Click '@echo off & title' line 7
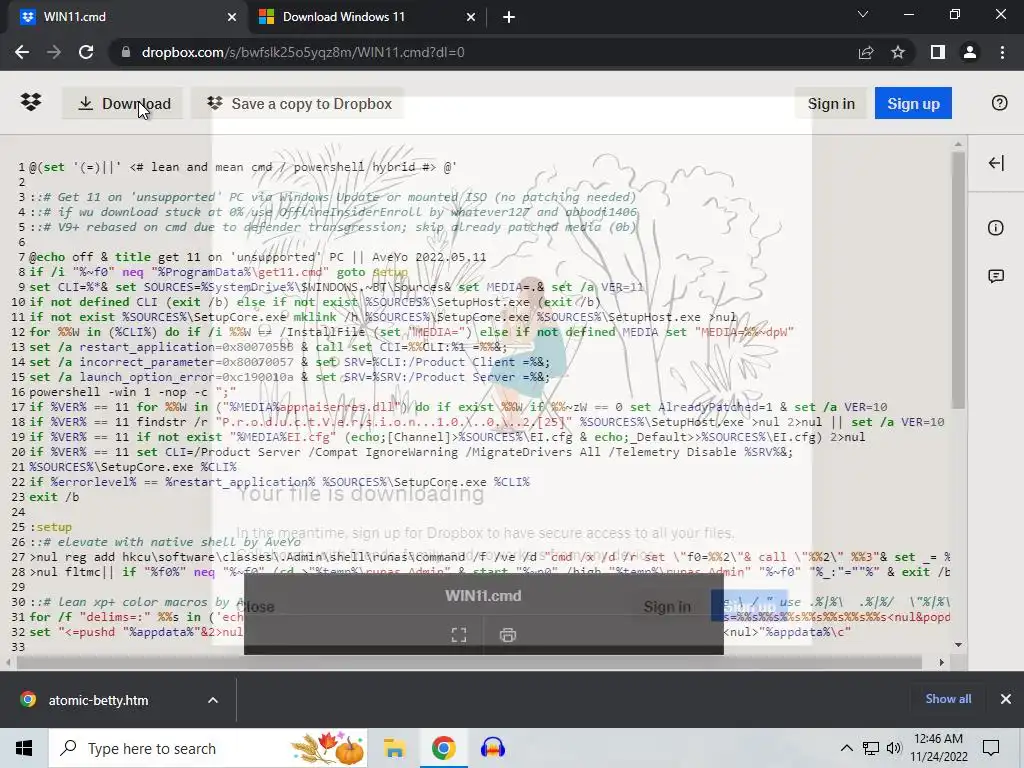 click(90, 257)
